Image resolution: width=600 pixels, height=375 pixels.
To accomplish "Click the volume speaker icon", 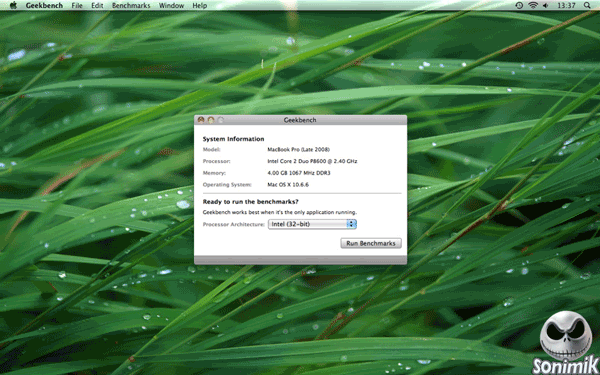I will [545, 5].
